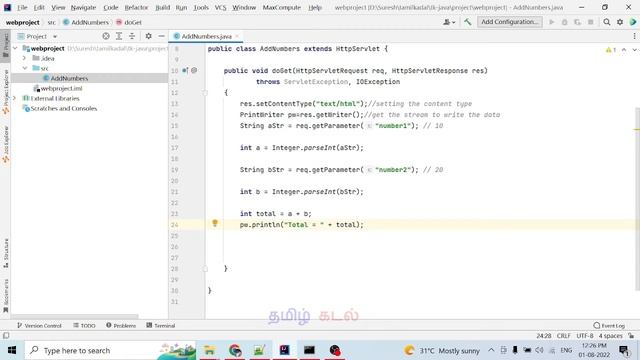Open IDE settings gear in top toolbar
Screen dimensions: 640x360
point(620,22)
